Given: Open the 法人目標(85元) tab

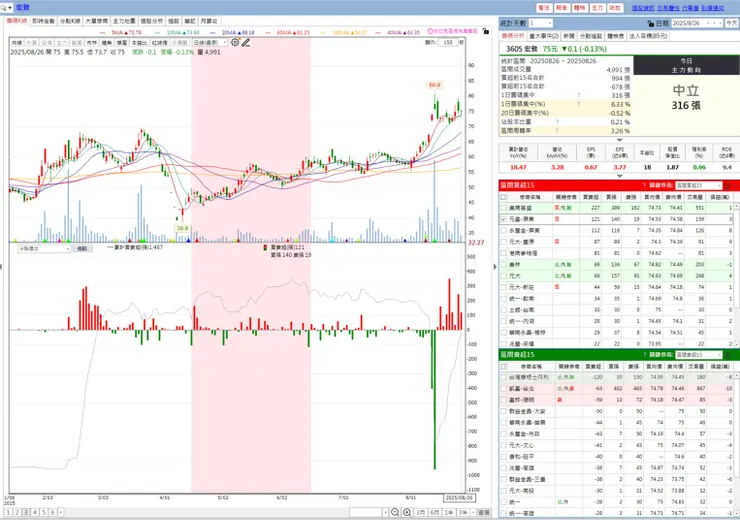Looking at the screenshot, I should pyautogui.click(x=648, y=36).
